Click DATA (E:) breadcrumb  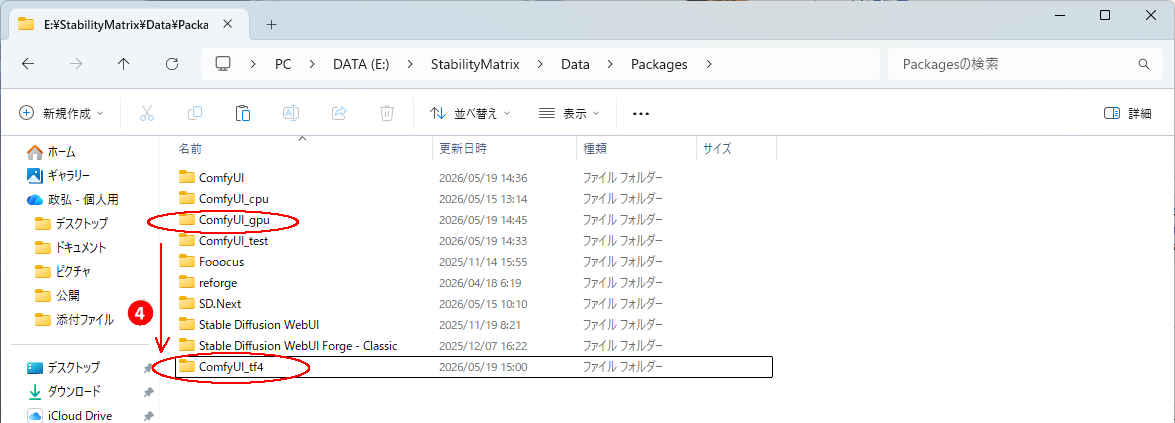pyautogui.click(x=361, y=64)
